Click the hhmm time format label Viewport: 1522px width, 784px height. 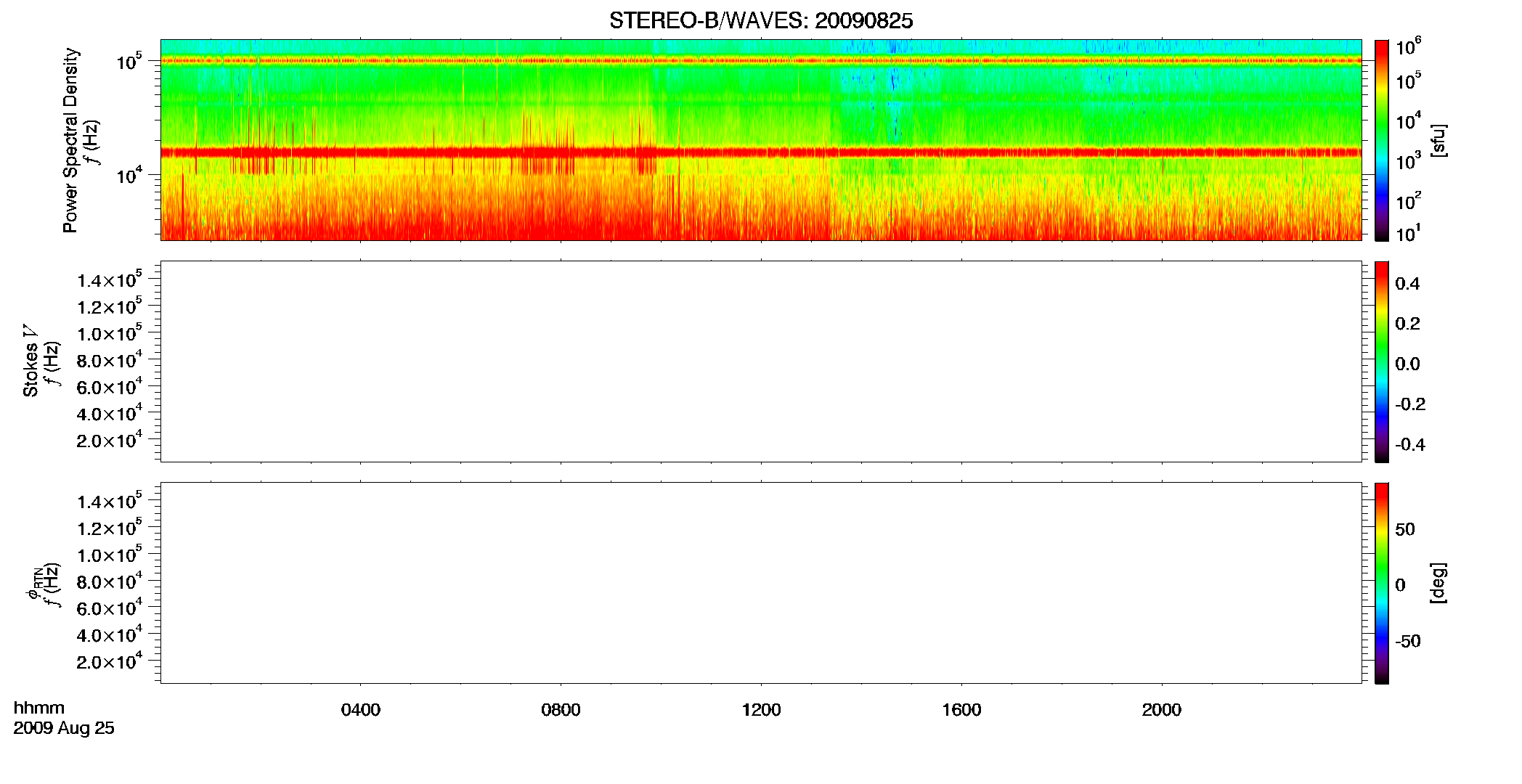point(38,708)
